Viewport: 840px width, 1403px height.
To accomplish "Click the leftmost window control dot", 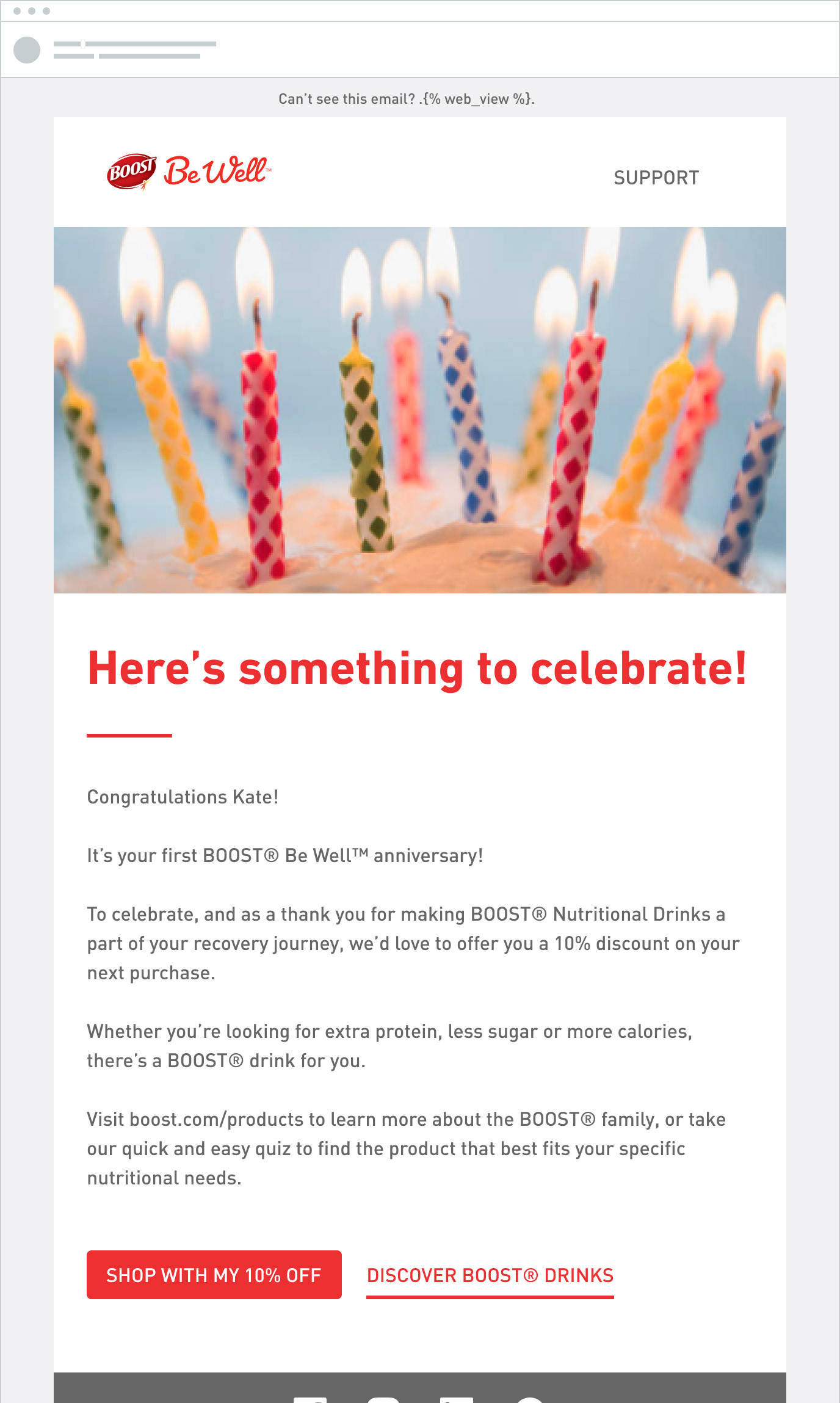I will click(17, 11).
